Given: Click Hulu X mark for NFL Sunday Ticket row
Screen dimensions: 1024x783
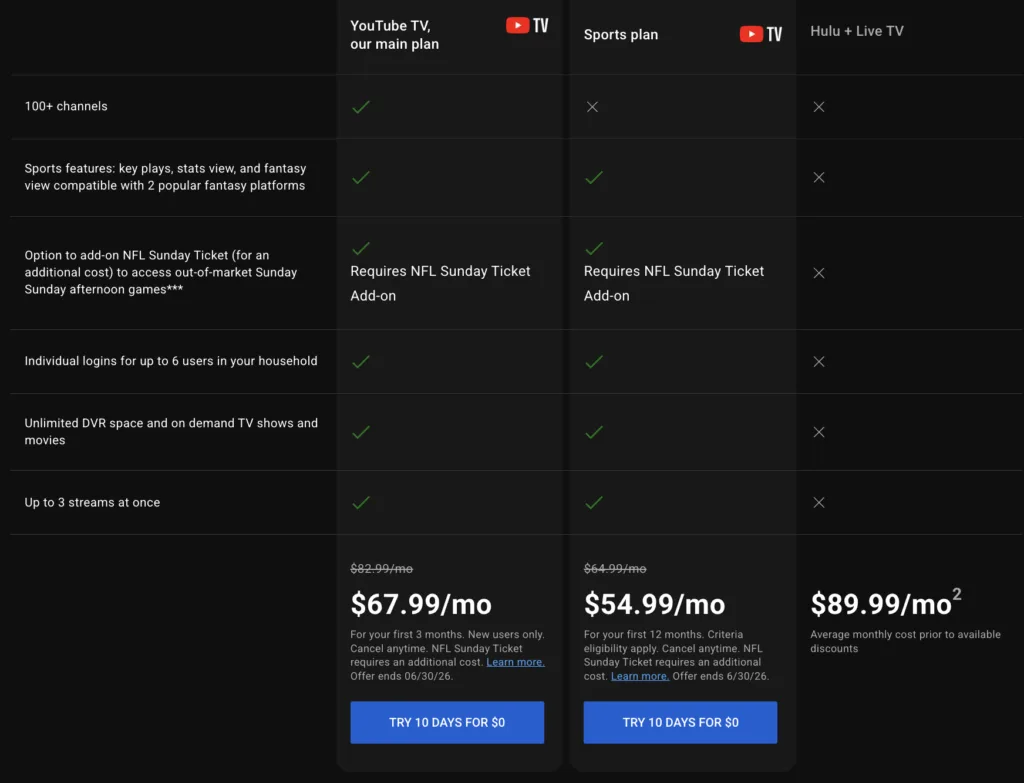Looking at the screenshot, I should tap(819, 273).
